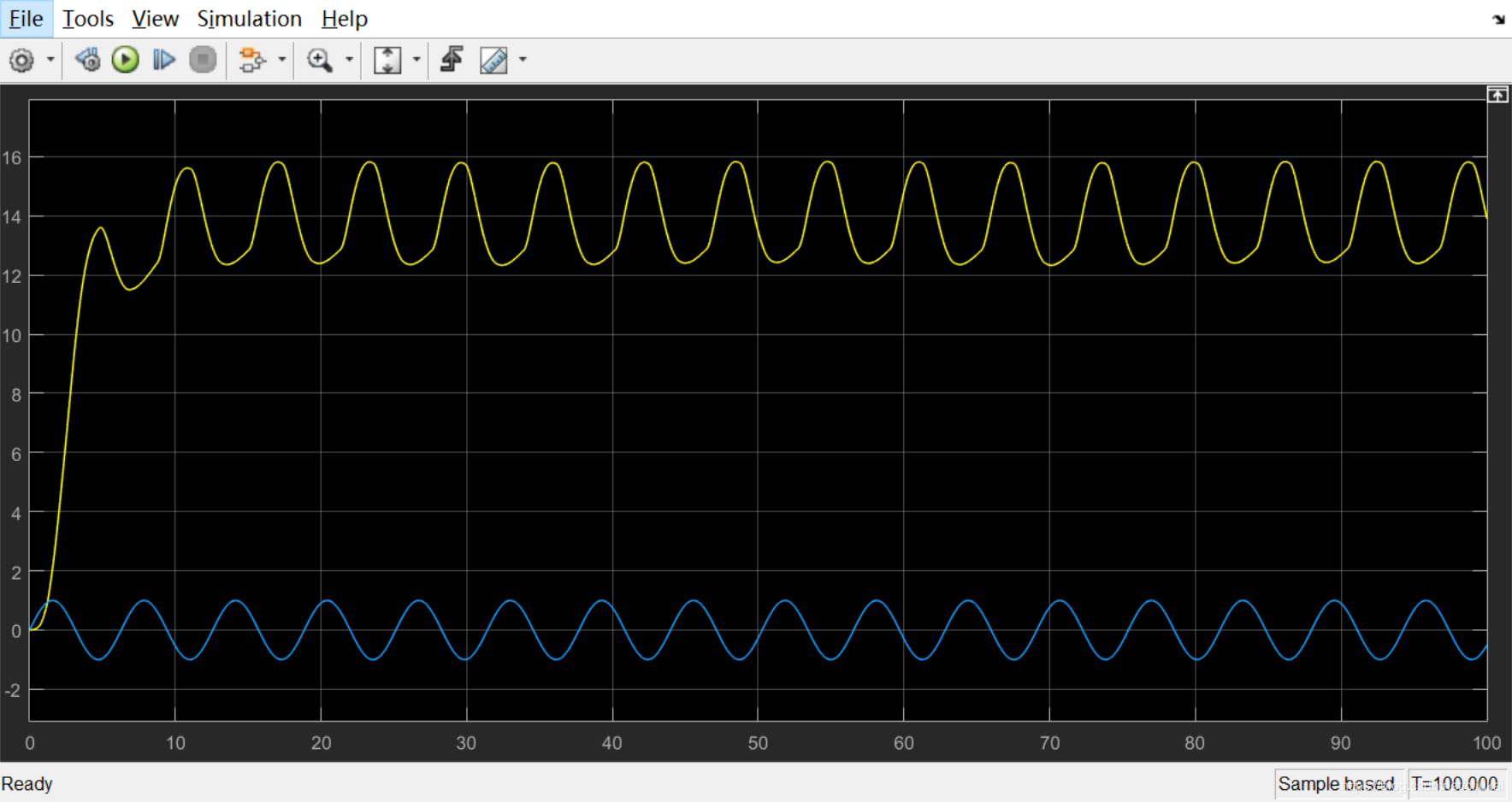Open the View menu

coord(155,19)
